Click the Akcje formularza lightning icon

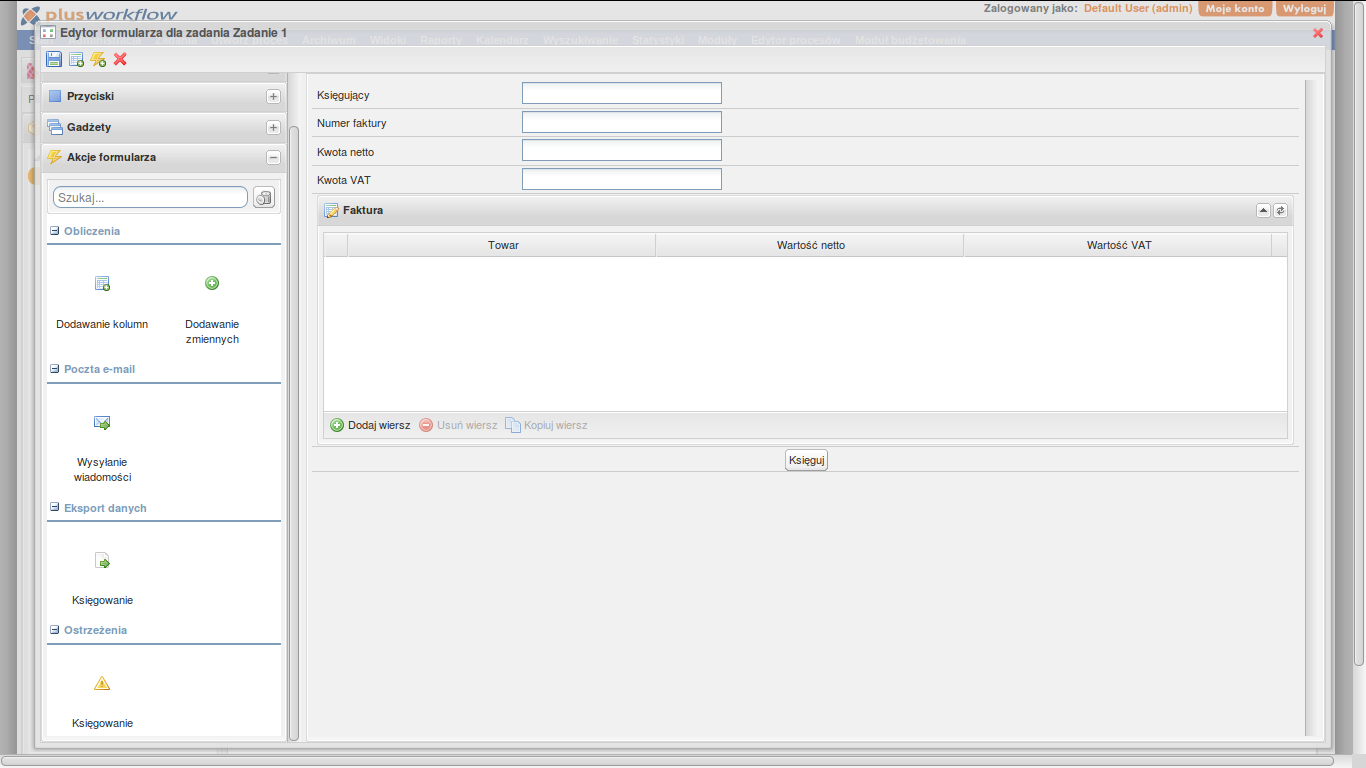[x=55, y=157]
